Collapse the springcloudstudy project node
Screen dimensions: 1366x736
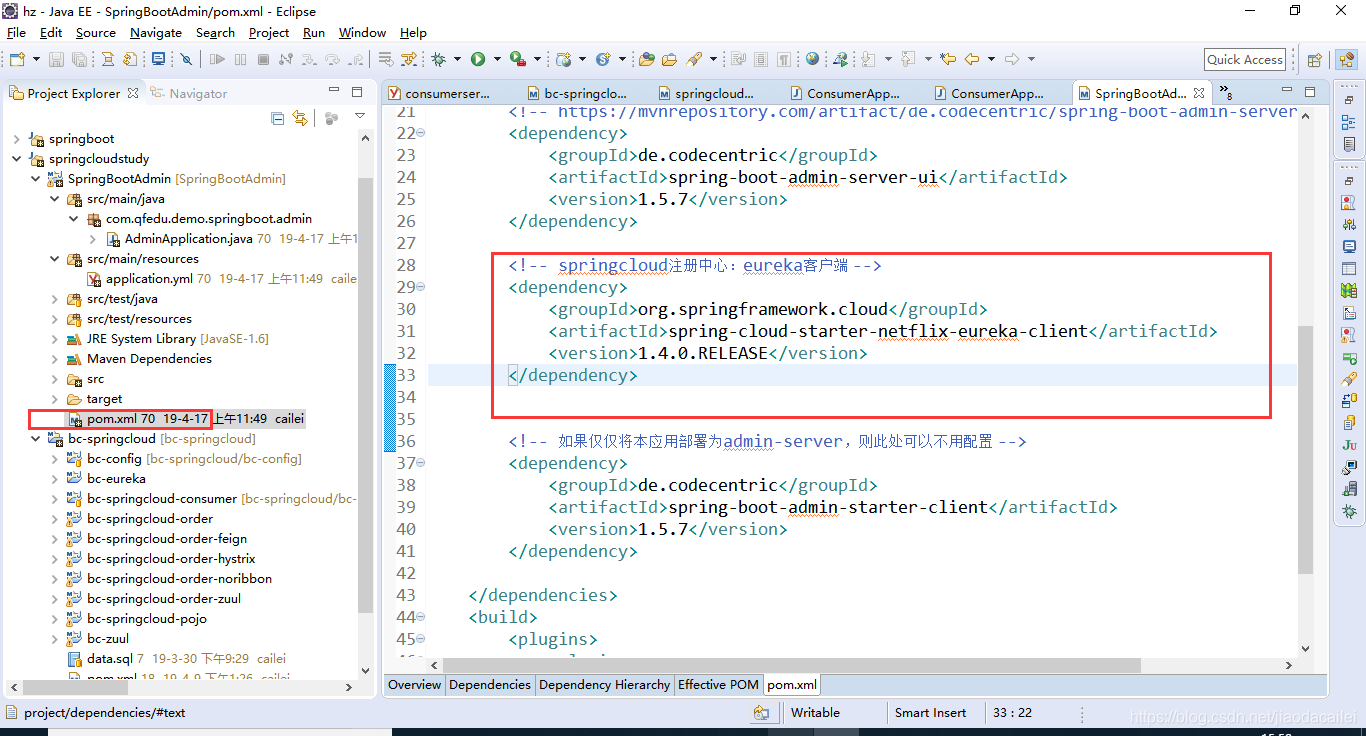coord(17,159)
